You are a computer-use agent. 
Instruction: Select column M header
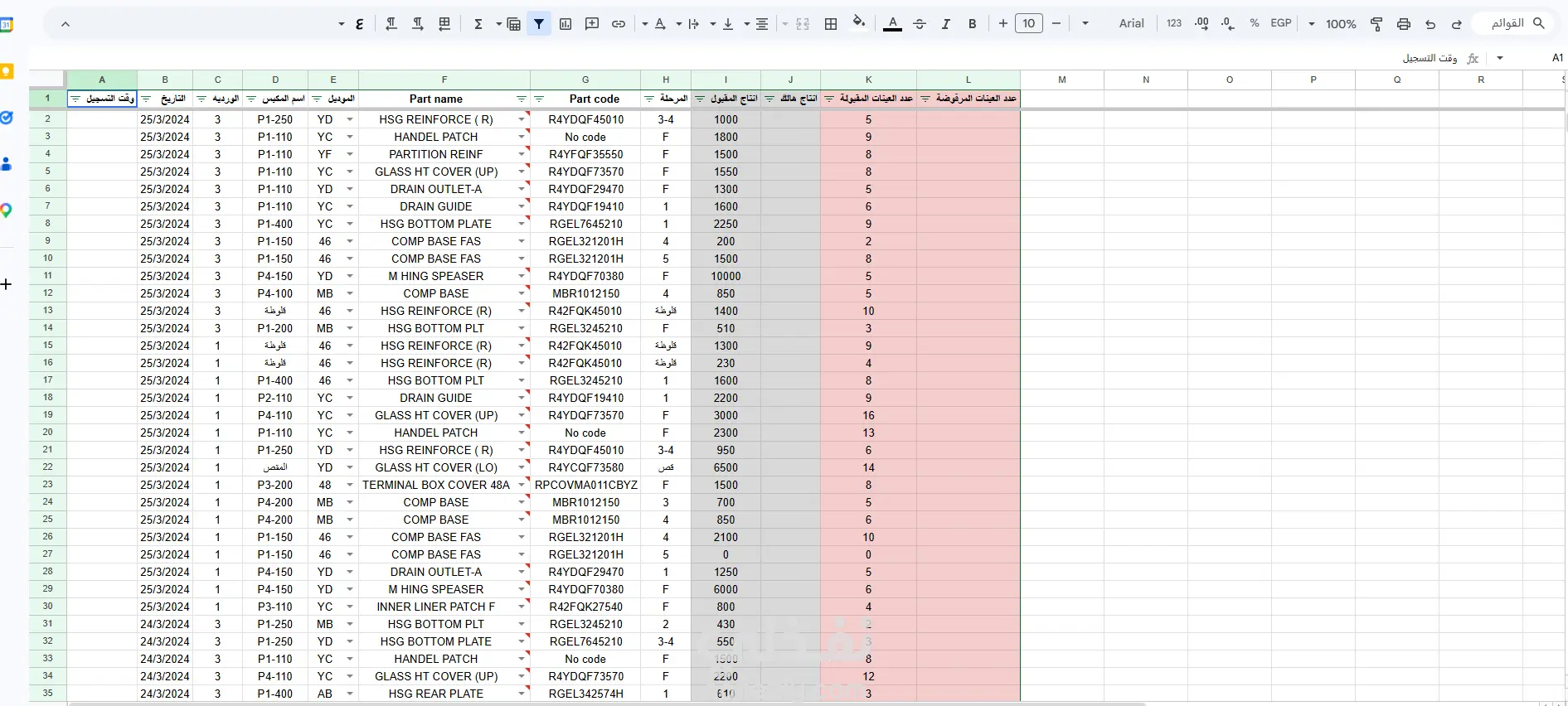tap(1062, 80)
